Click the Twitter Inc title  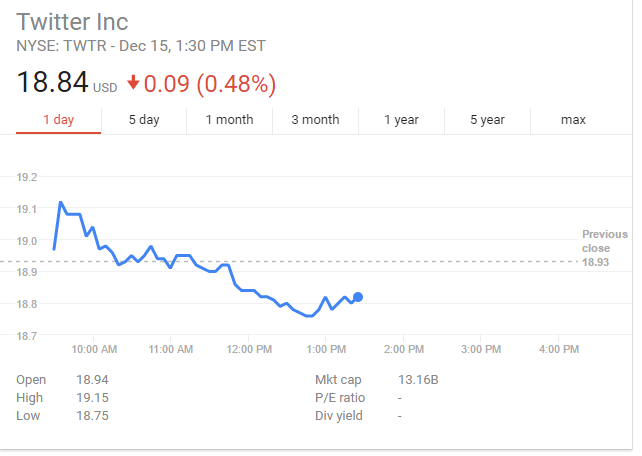(72, 22)
